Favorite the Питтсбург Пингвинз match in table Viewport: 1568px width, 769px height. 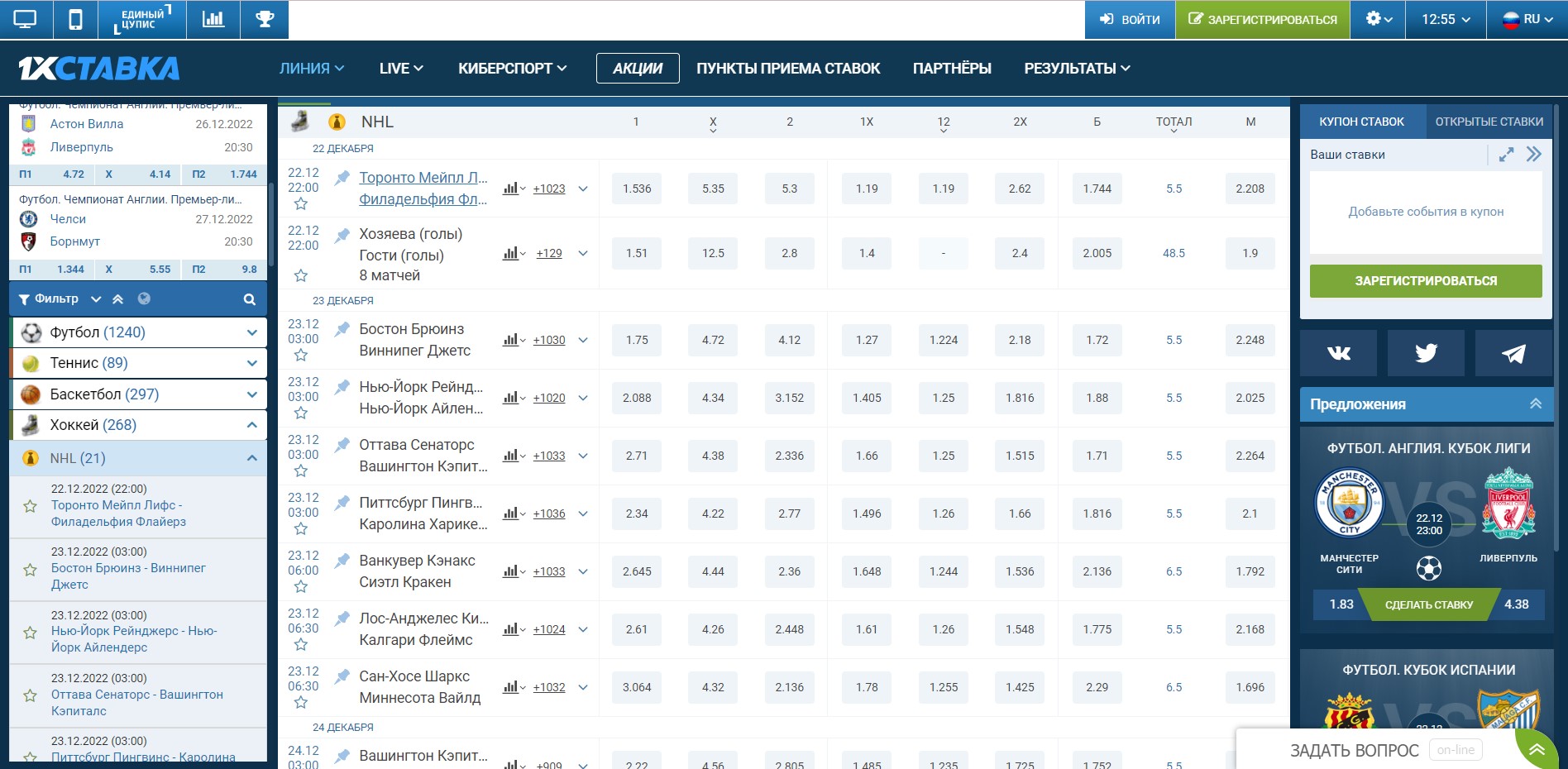coord(301,529)
